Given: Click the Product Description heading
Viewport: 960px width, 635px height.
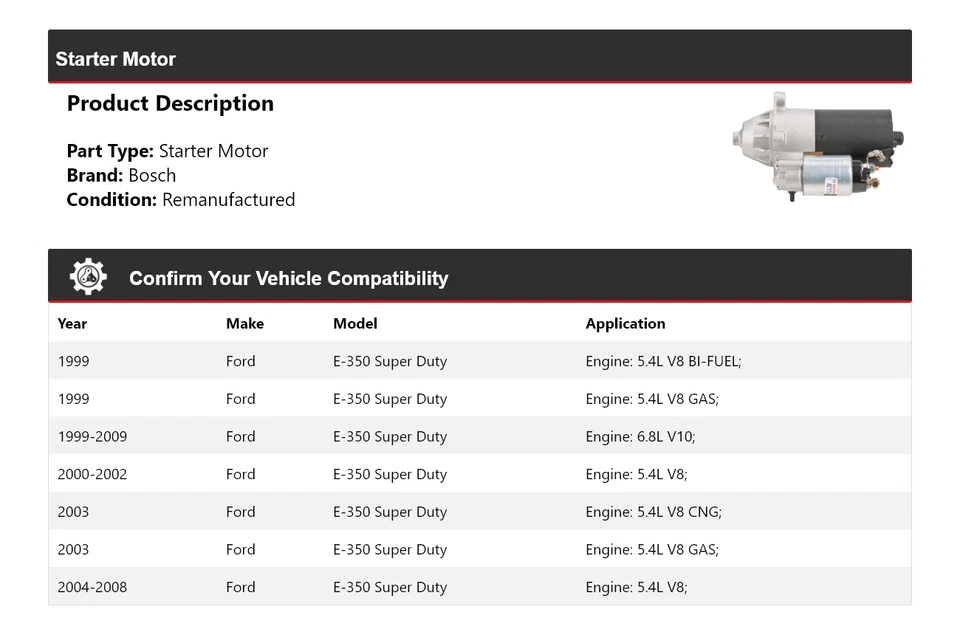Looking at the screenshot, I should click(170, 104).
